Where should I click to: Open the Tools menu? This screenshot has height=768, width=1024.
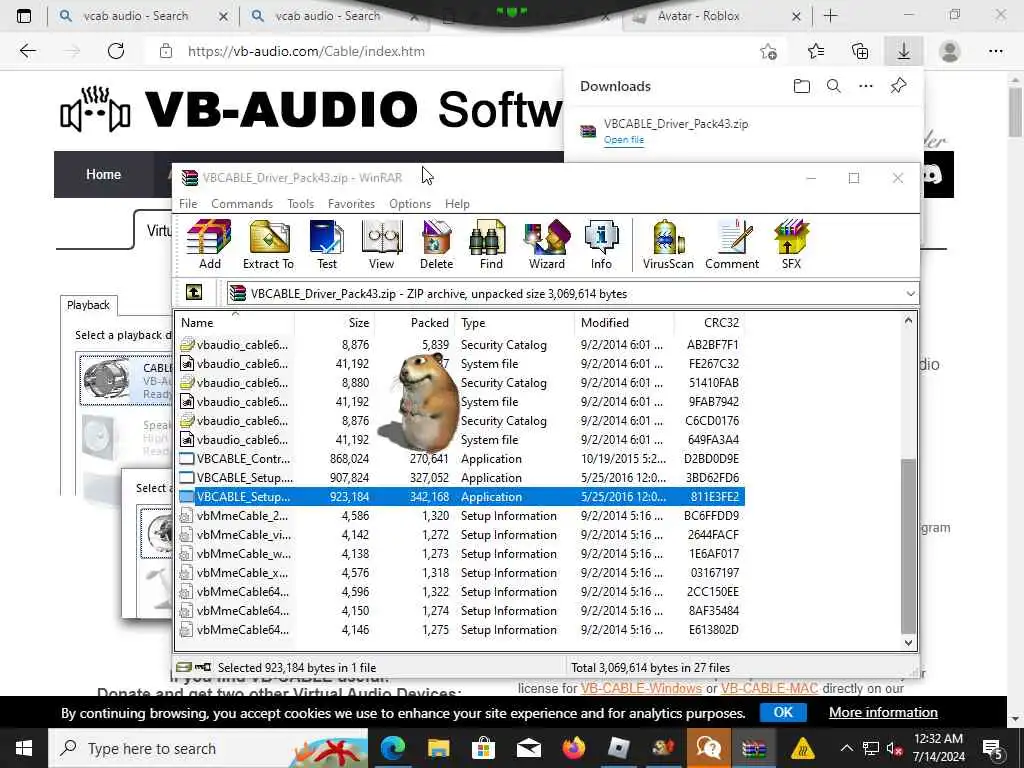(x=300, y=204)
